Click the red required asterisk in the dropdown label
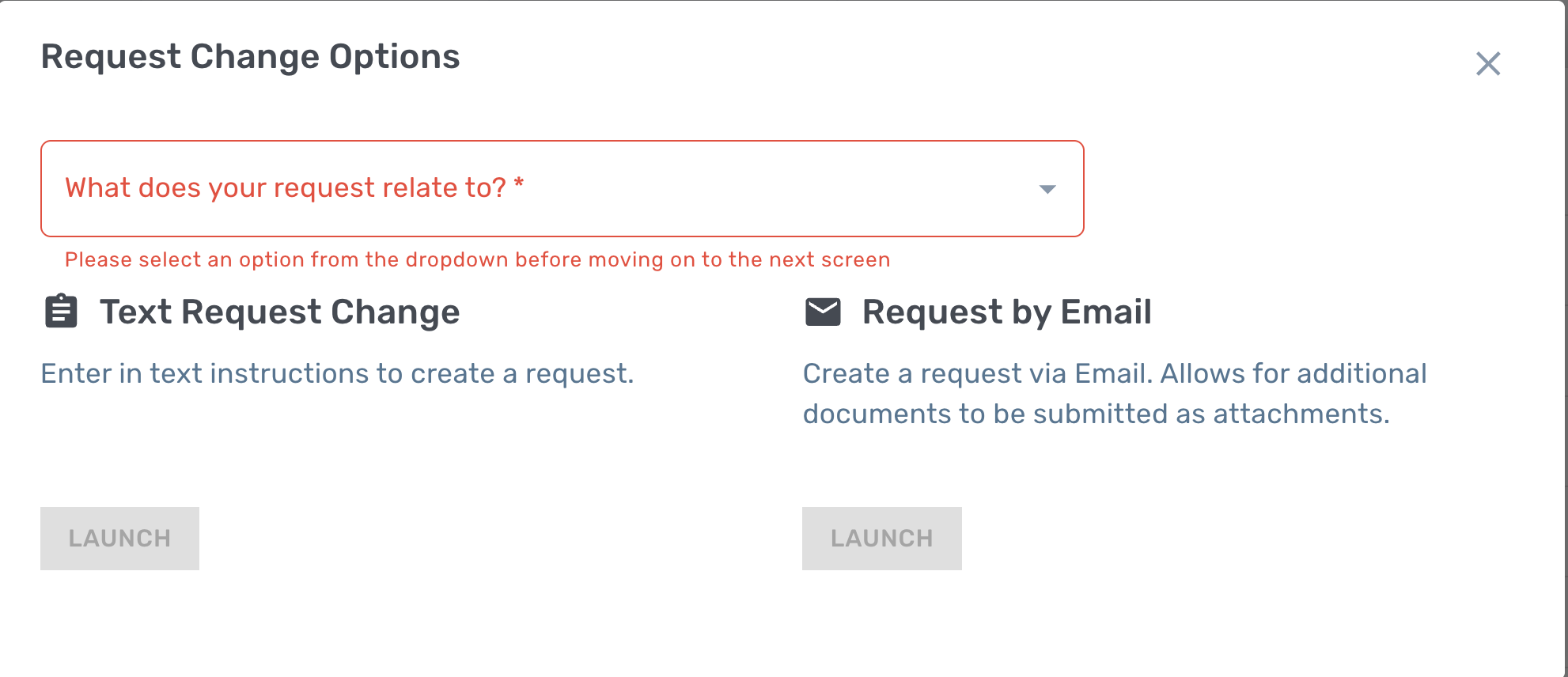 click(519, 184)
